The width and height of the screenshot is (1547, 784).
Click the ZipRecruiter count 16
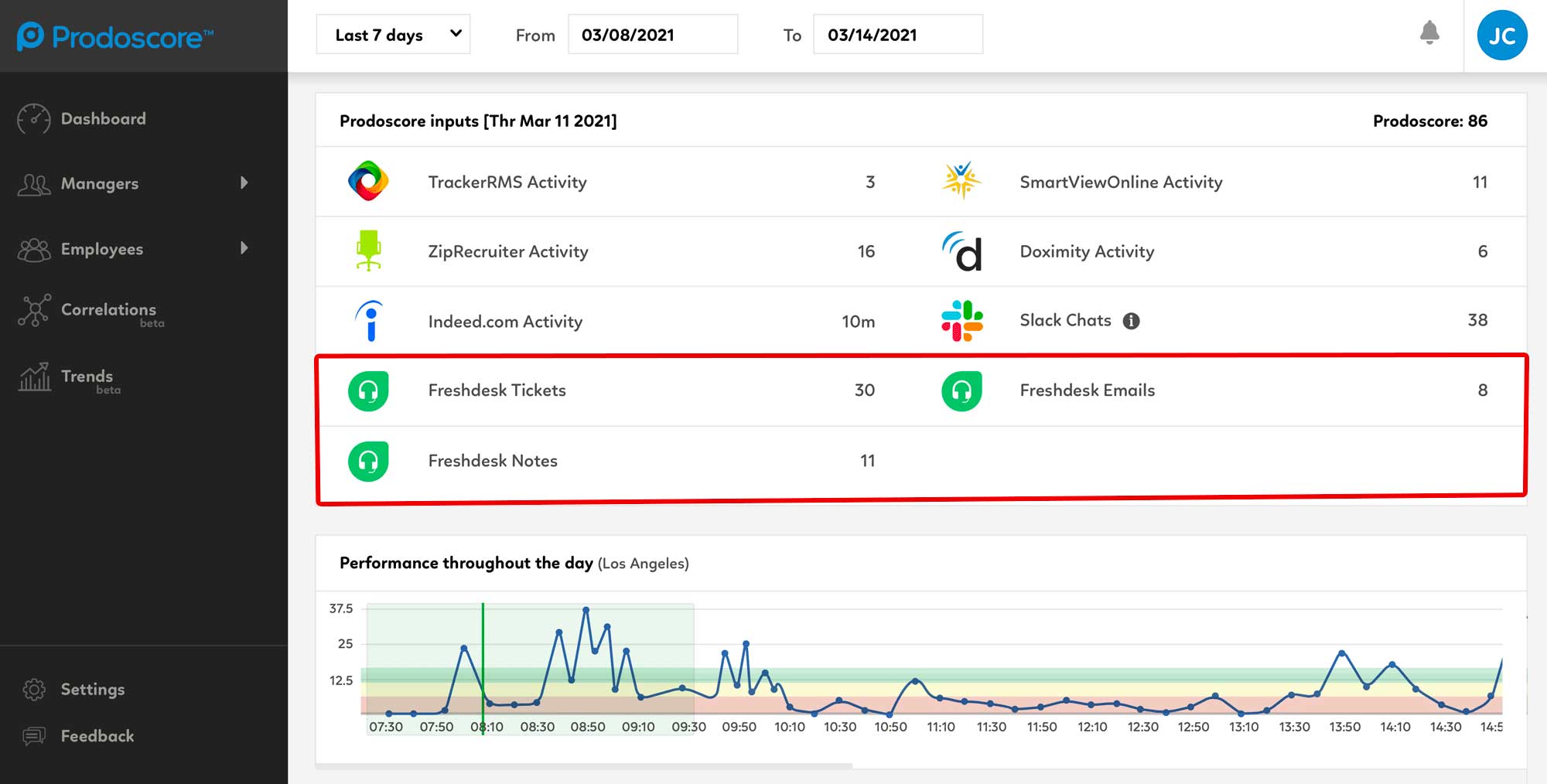(866, 252)
